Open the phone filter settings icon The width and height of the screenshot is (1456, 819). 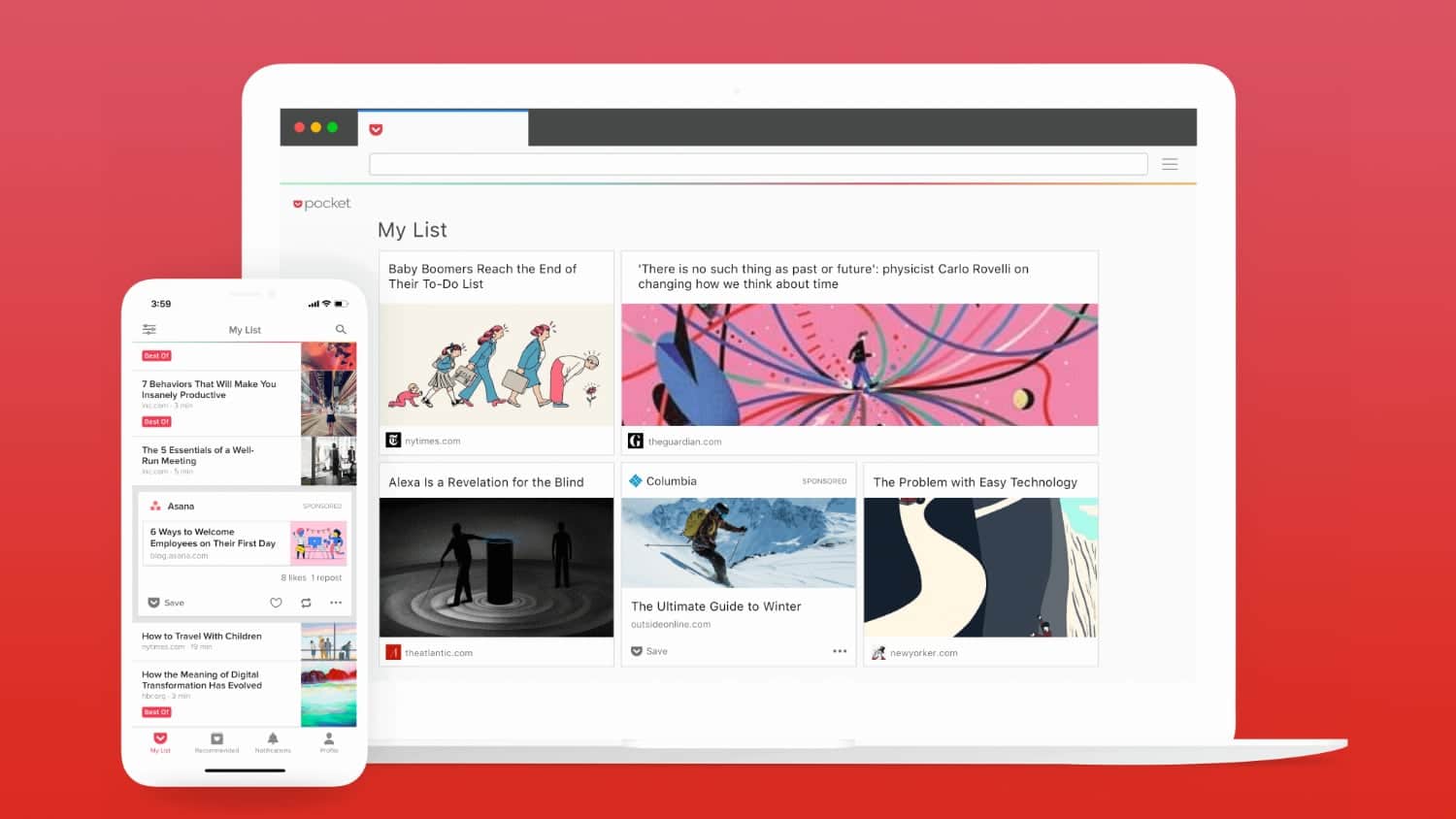click(x=149, y=330)
